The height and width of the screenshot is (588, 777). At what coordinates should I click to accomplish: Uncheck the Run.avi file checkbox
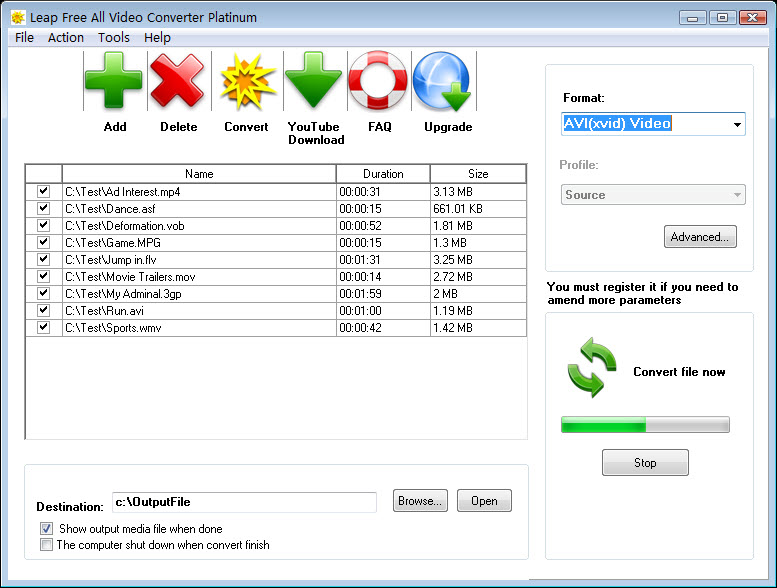pos(44,310)
